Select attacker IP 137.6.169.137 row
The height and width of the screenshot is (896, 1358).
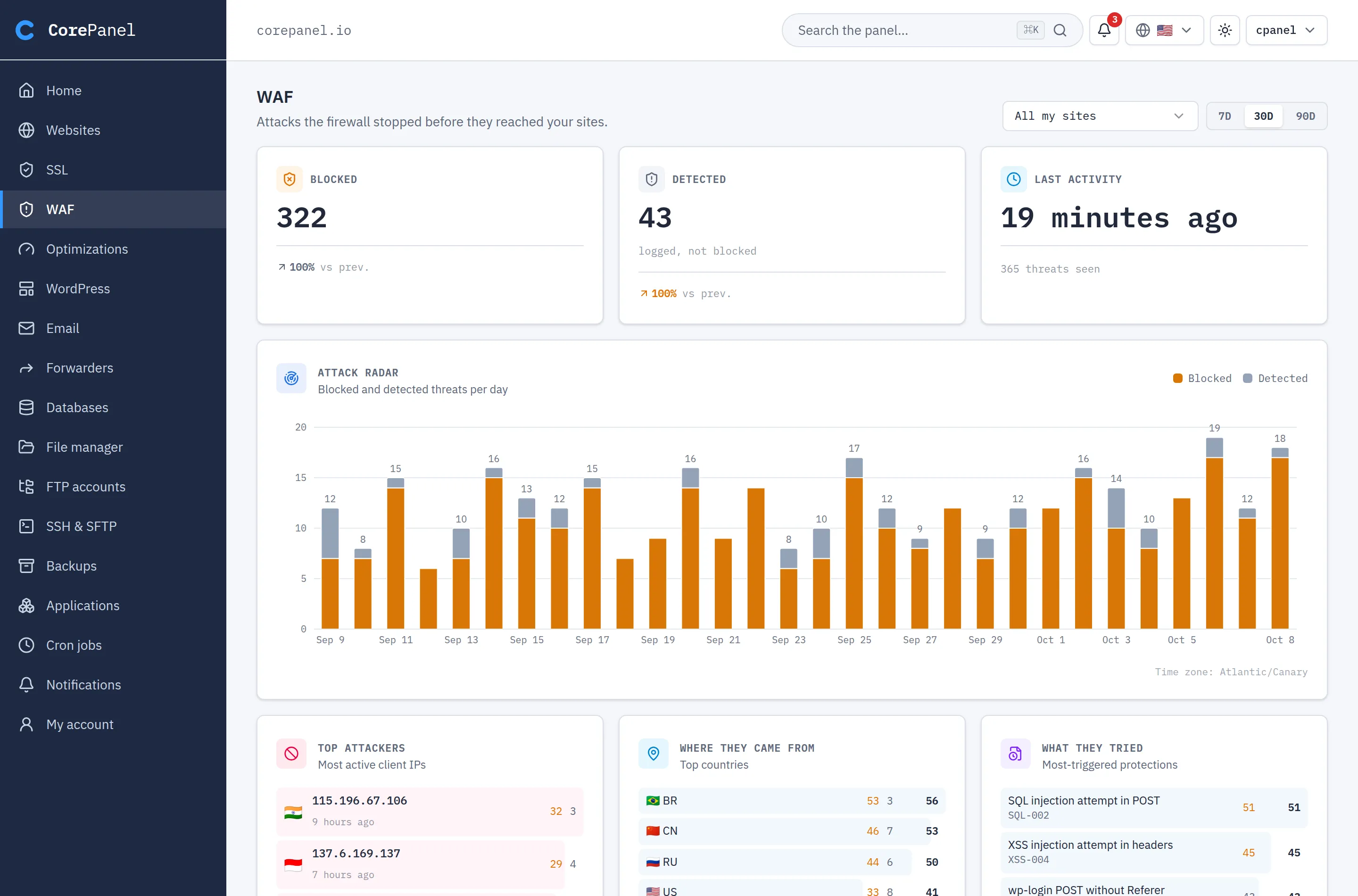click(x=430, y=864)
